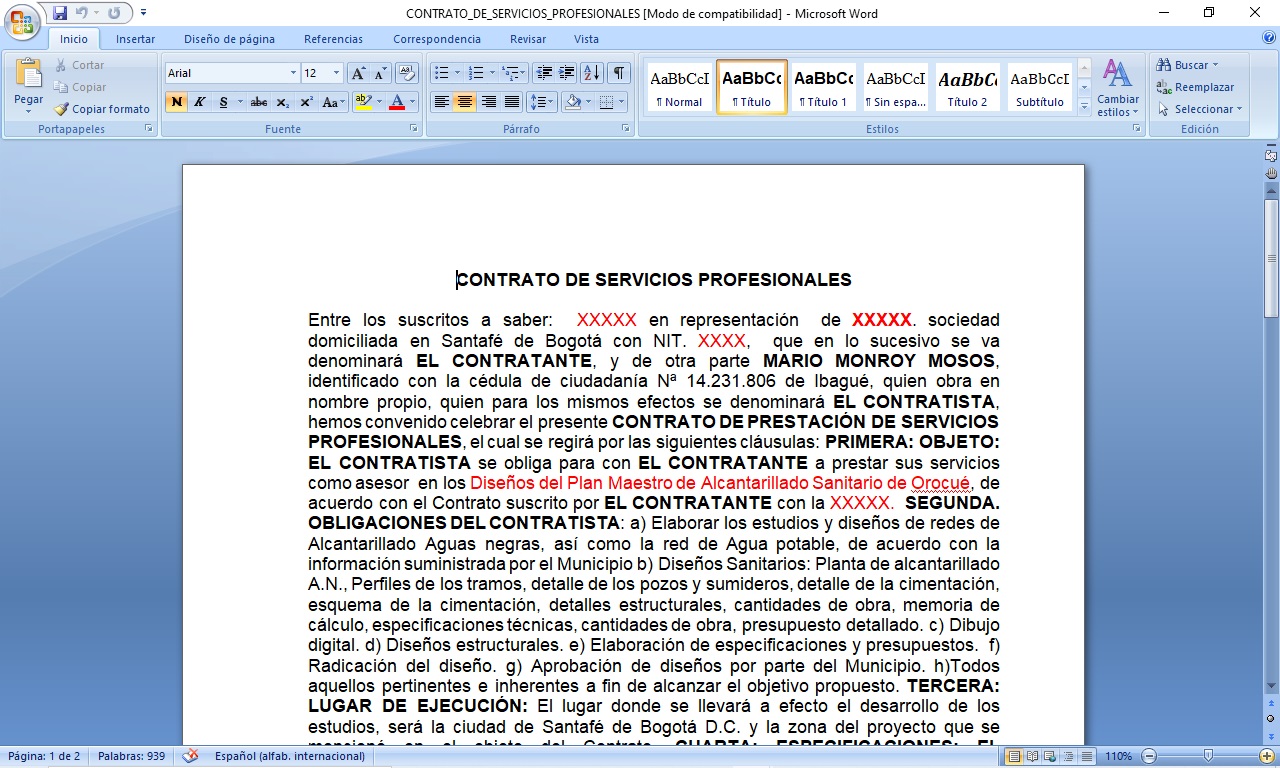This screenshot has height=768, width=1280.
Task: Apply the Título 1 style
Action: pos(823,87)
